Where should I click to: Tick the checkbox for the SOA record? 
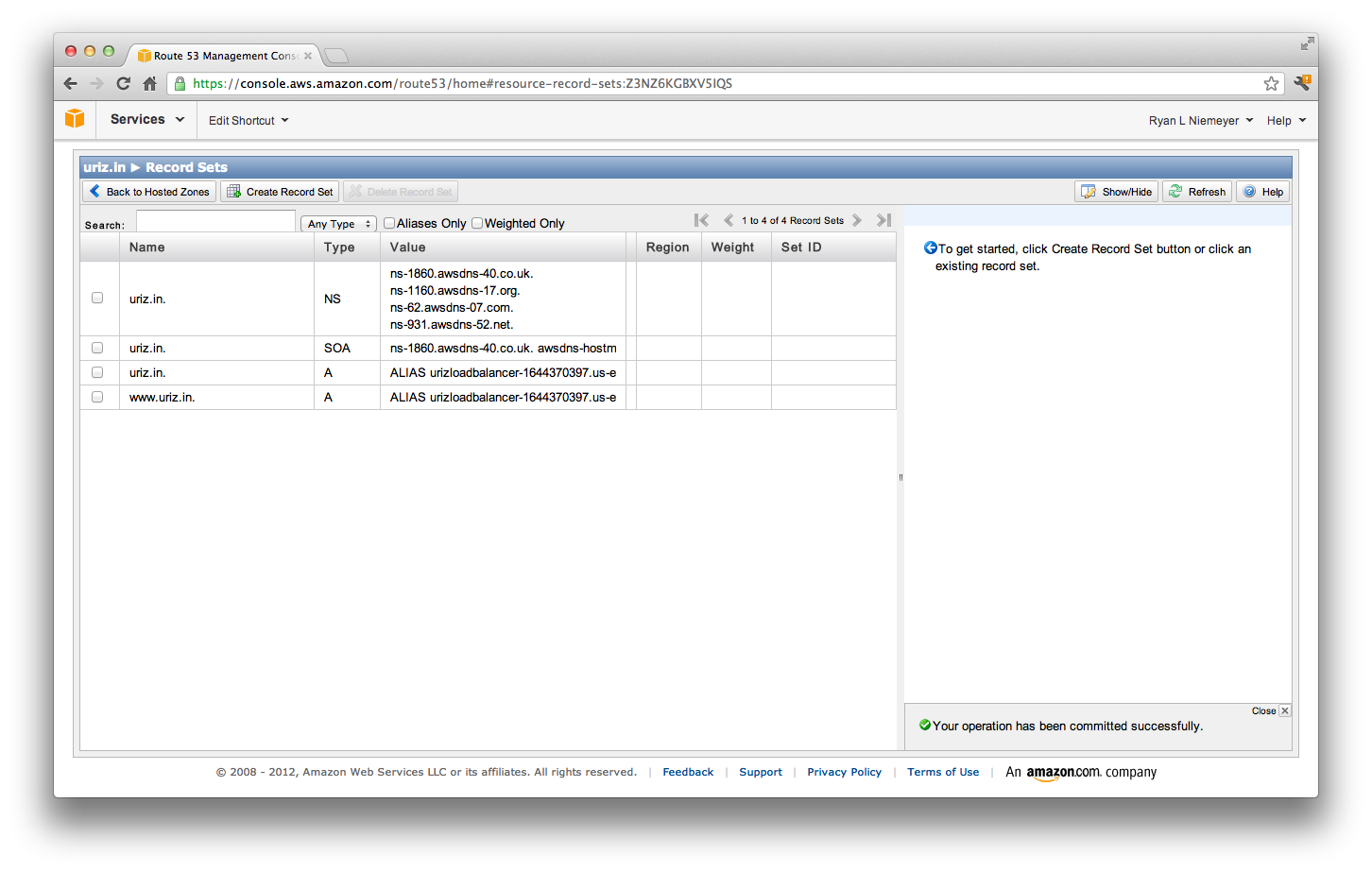point(97,348)
